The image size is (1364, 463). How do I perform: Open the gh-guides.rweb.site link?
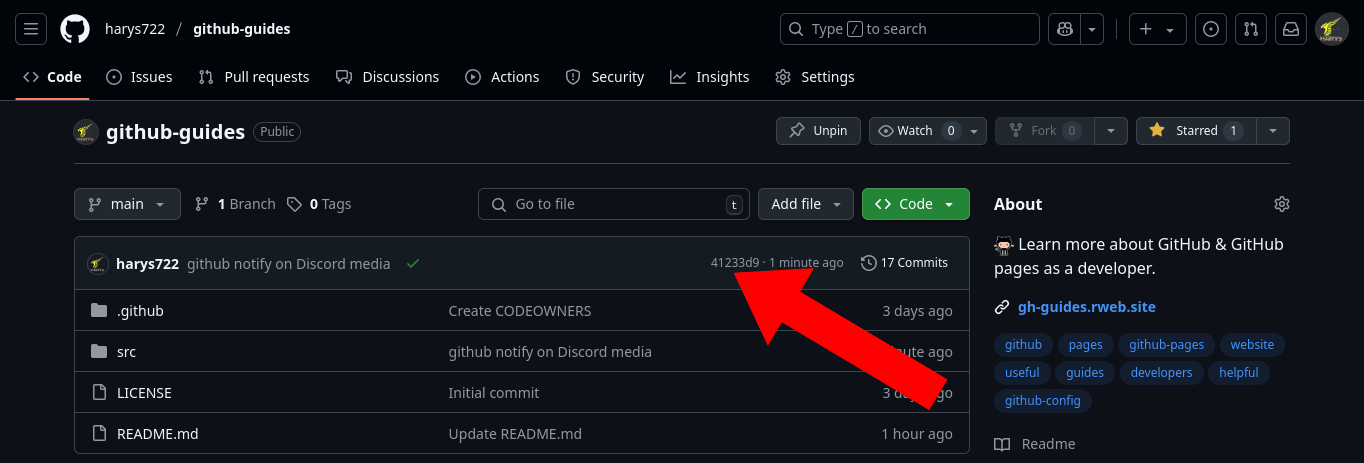click(x=1086, y=307)
